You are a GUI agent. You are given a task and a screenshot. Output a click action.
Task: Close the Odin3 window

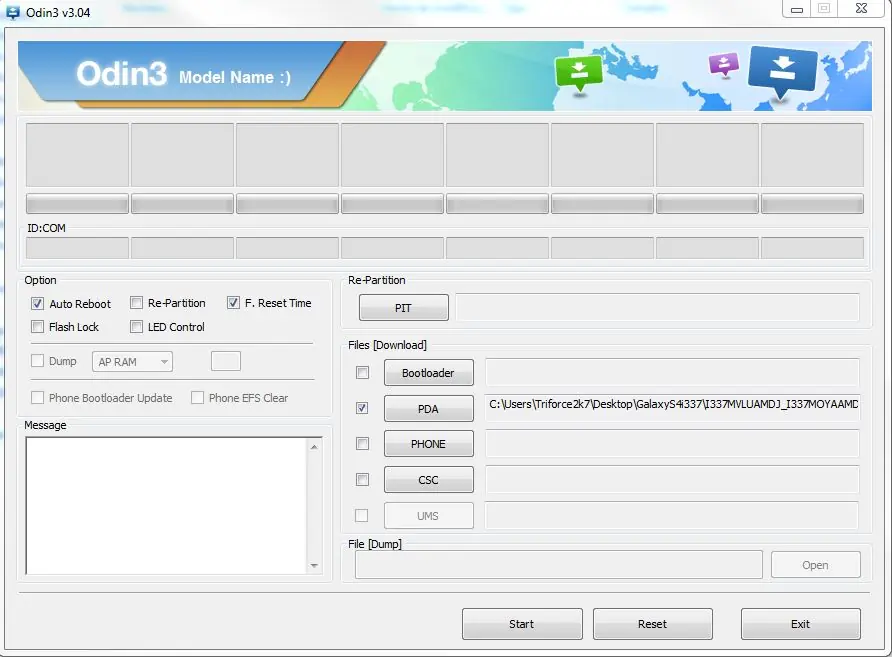861,9
